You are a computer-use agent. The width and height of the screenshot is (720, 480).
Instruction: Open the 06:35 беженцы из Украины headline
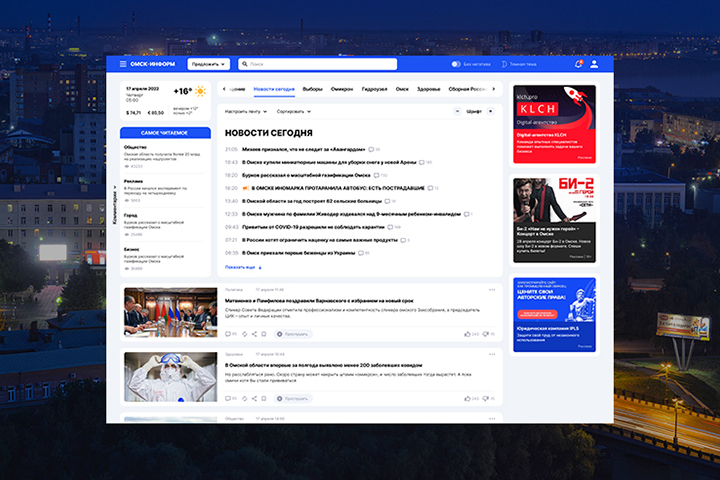click(x=298, y=253)
